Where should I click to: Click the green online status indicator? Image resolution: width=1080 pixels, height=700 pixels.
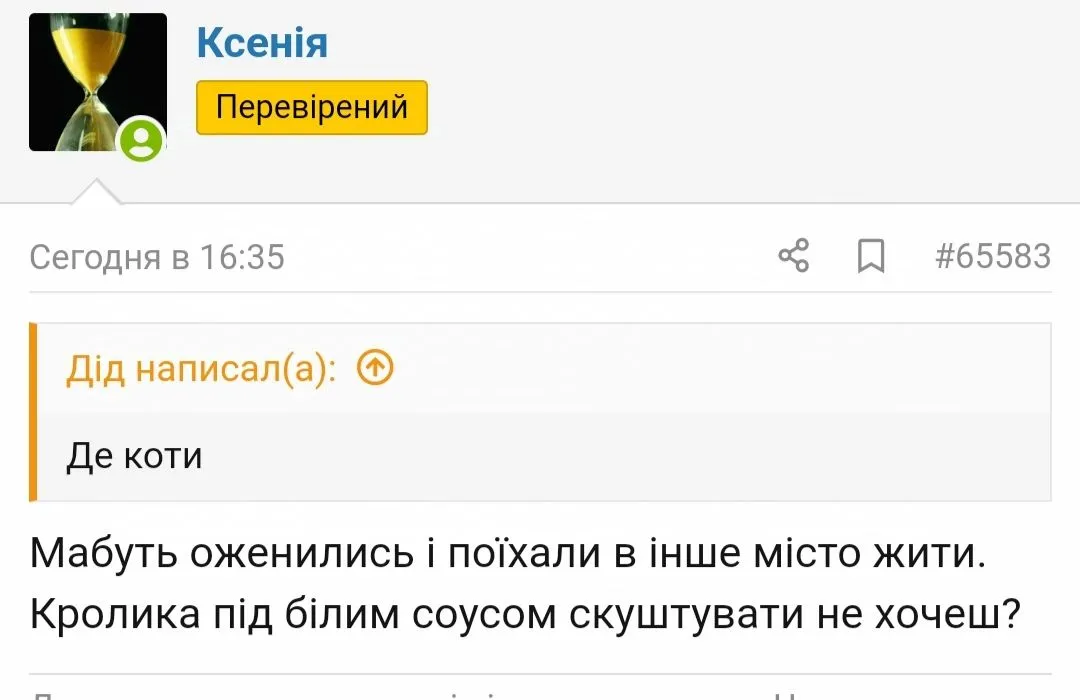pyautogui.click(x=142, y=139)
